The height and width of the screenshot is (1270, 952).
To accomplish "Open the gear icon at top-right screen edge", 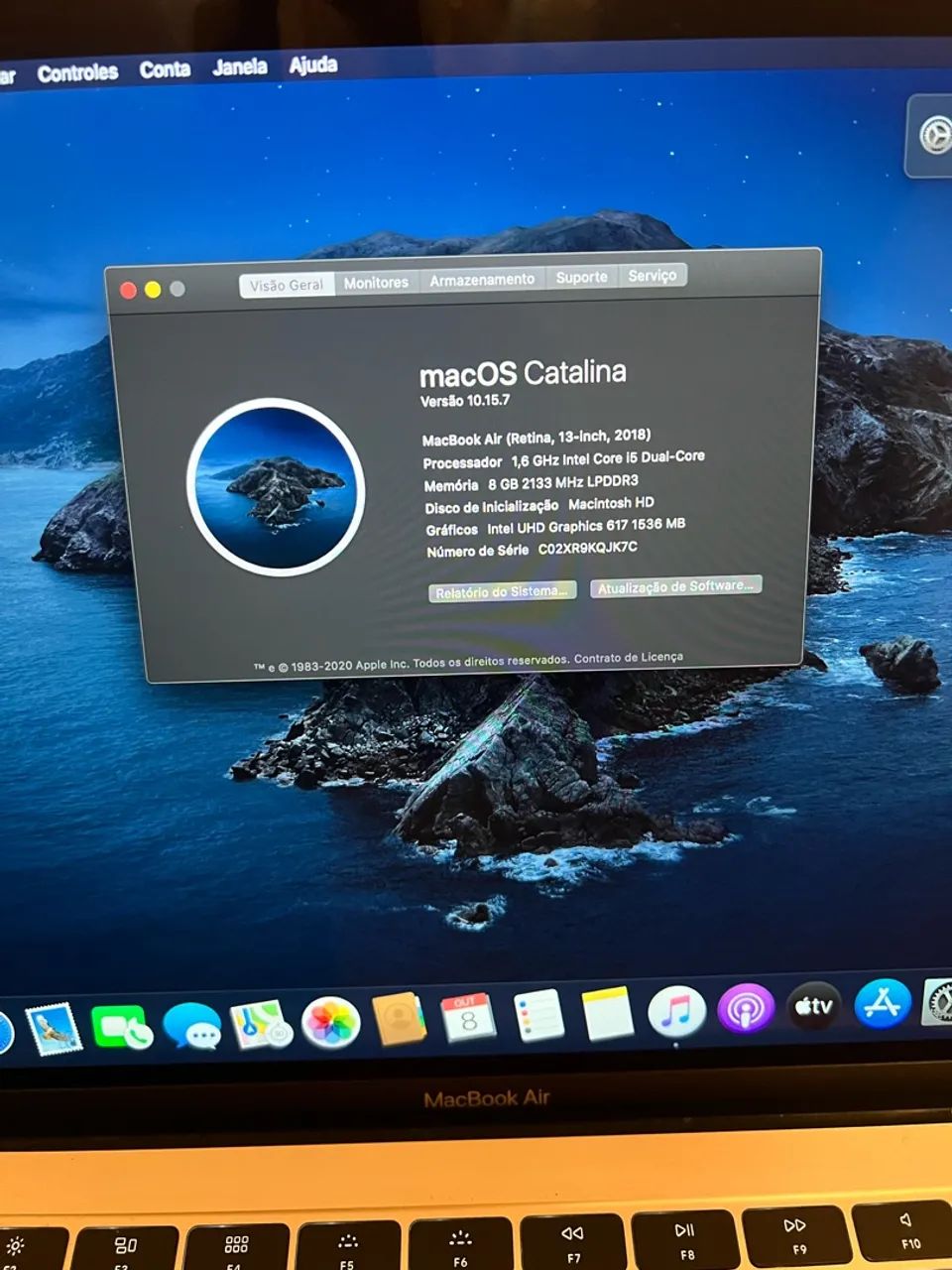I will click(x=935, y=136).
